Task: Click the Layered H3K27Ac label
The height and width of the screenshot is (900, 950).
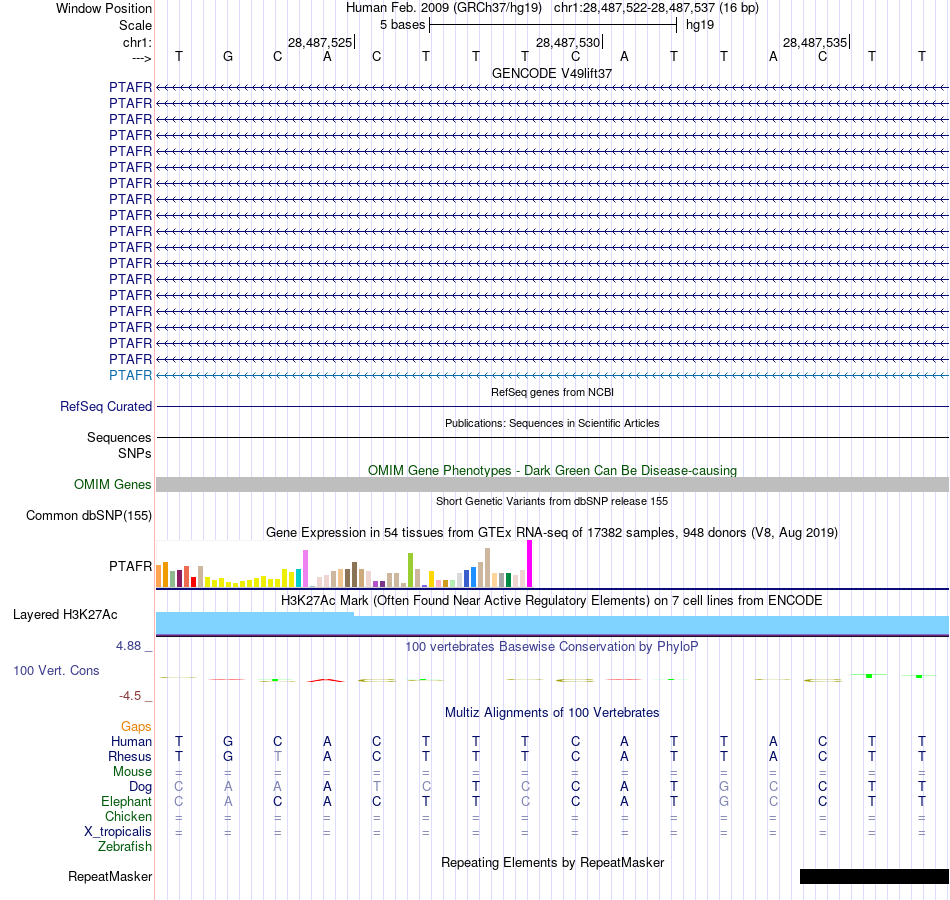Action: pyautogui.click(x=65, y=615)
